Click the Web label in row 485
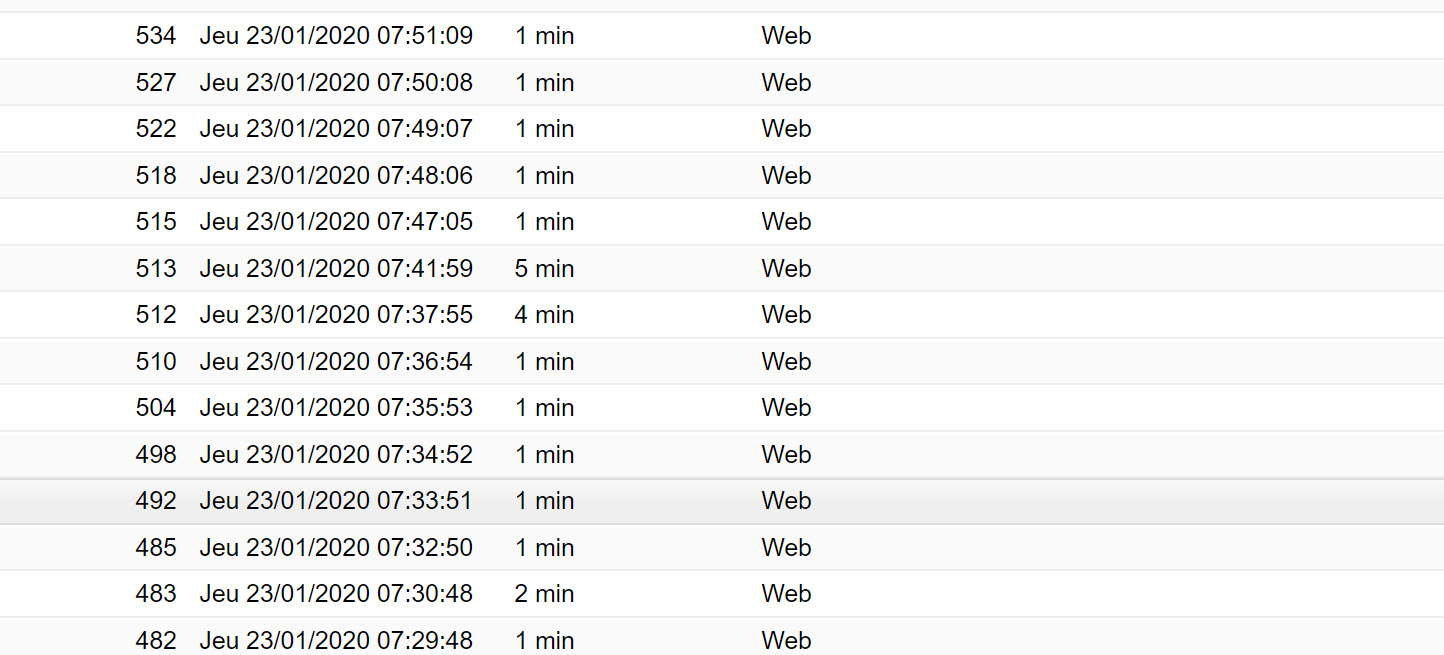Screen dimensions: 1444x655 pos(786,547)
